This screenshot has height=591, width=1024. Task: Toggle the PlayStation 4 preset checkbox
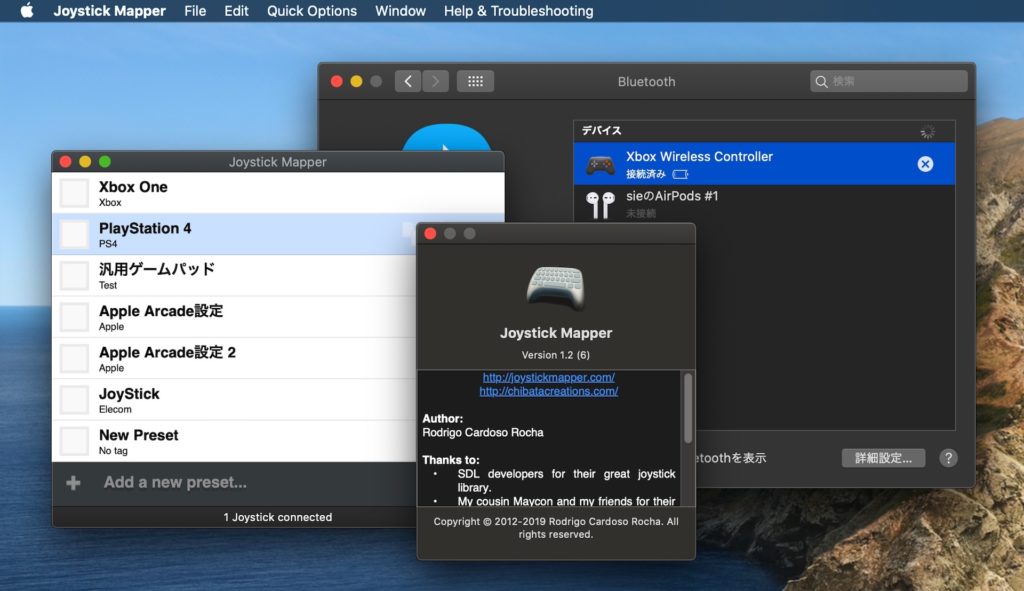[x=75, y=234]
